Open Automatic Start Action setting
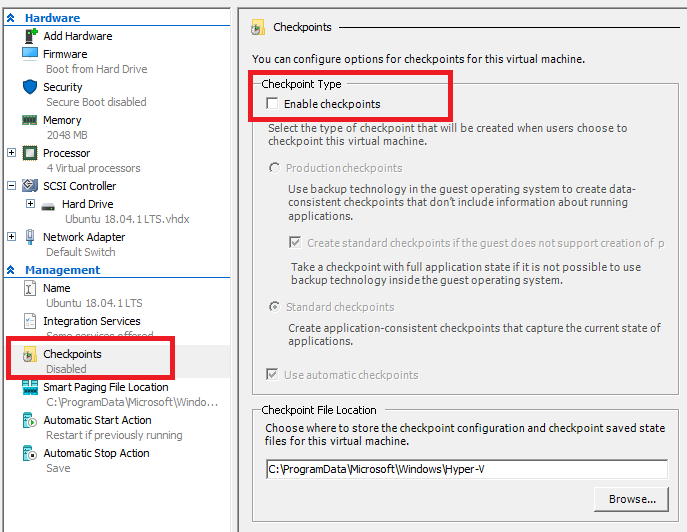Image resolution: width=687 pixels, height=532 pixels. 97,420
